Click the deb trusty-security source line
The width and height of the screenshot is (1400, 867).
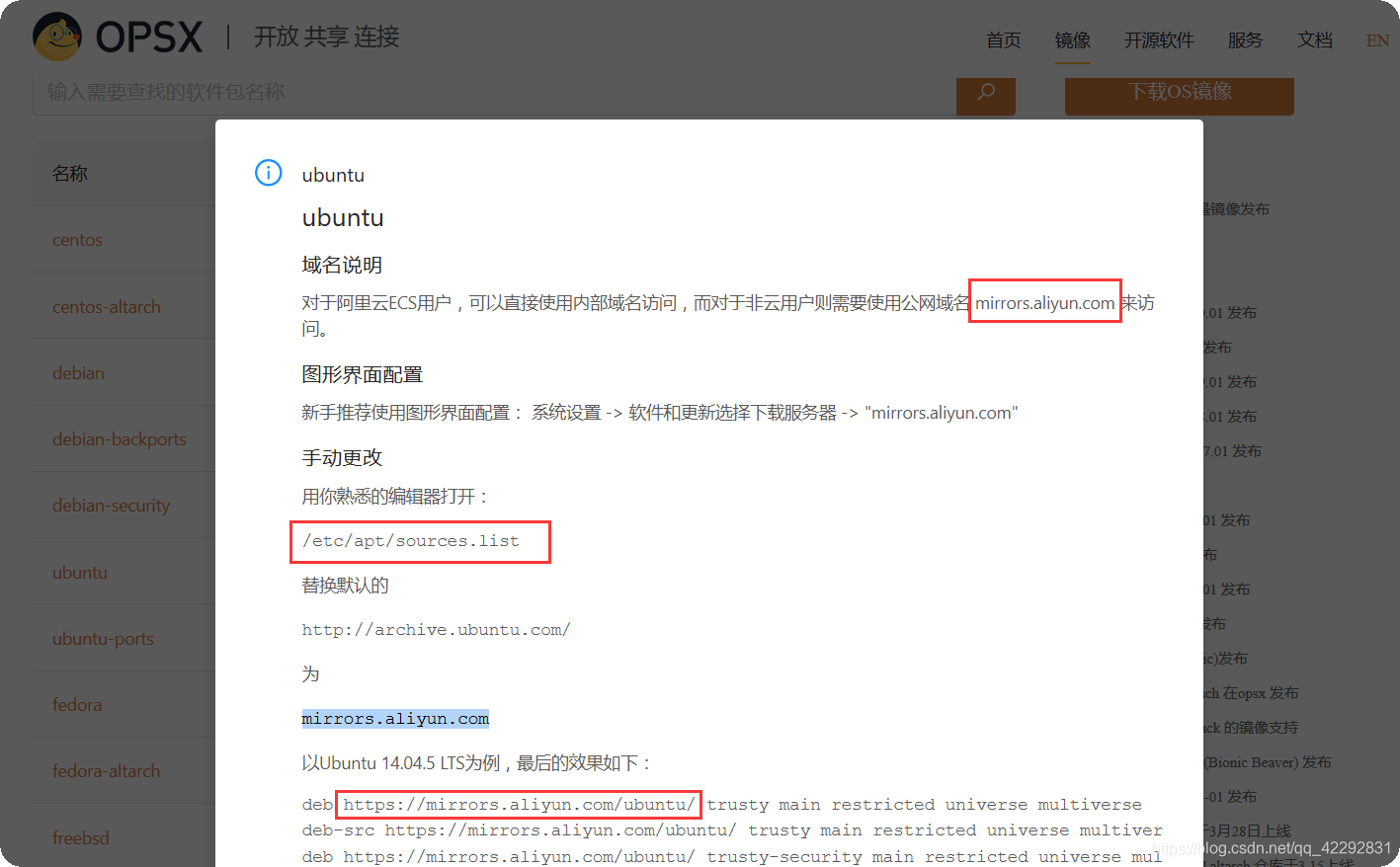click(x=732, y=857)
